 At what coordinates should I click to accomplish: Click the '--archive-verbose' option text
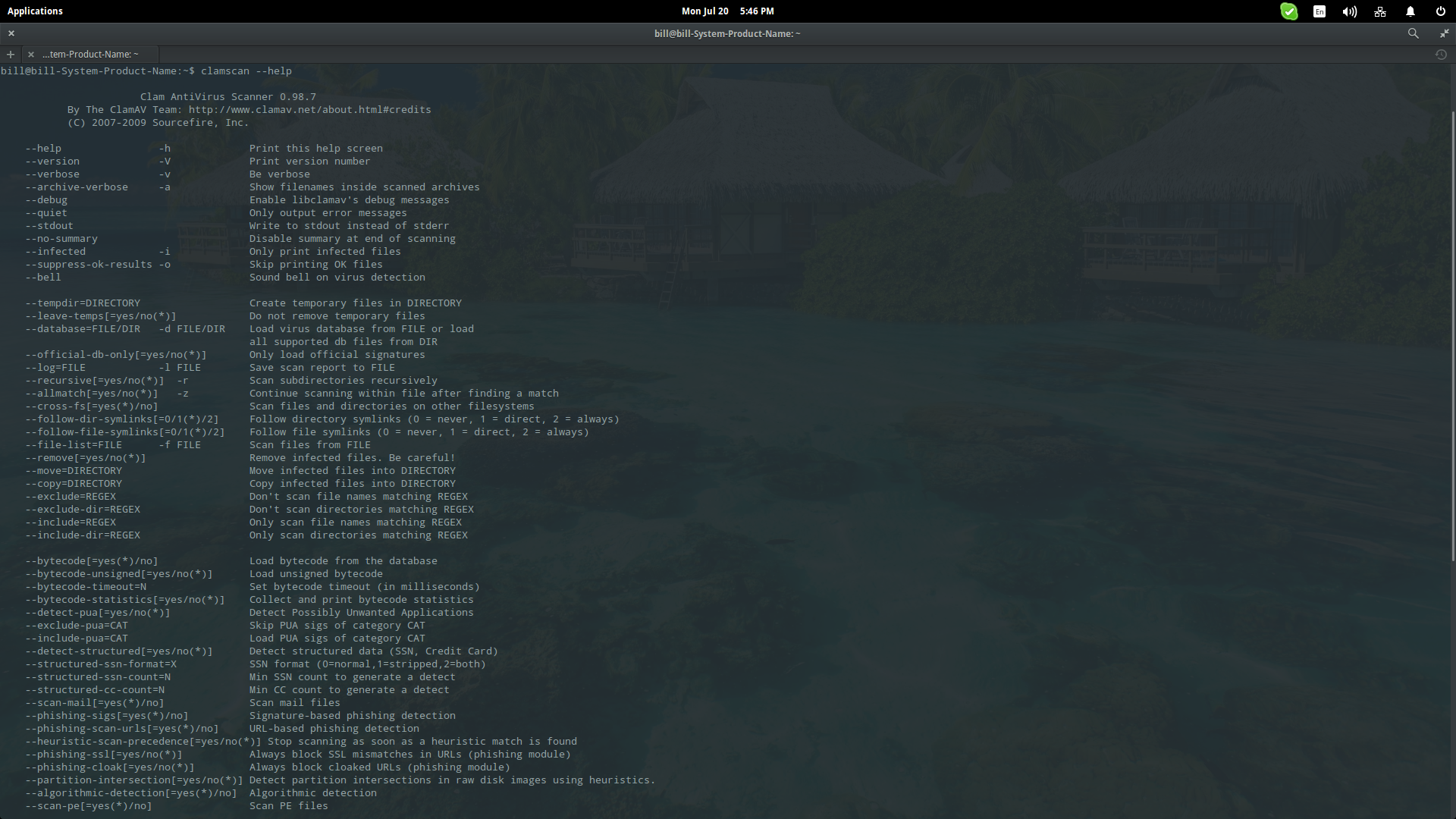[x=77, y=187]
